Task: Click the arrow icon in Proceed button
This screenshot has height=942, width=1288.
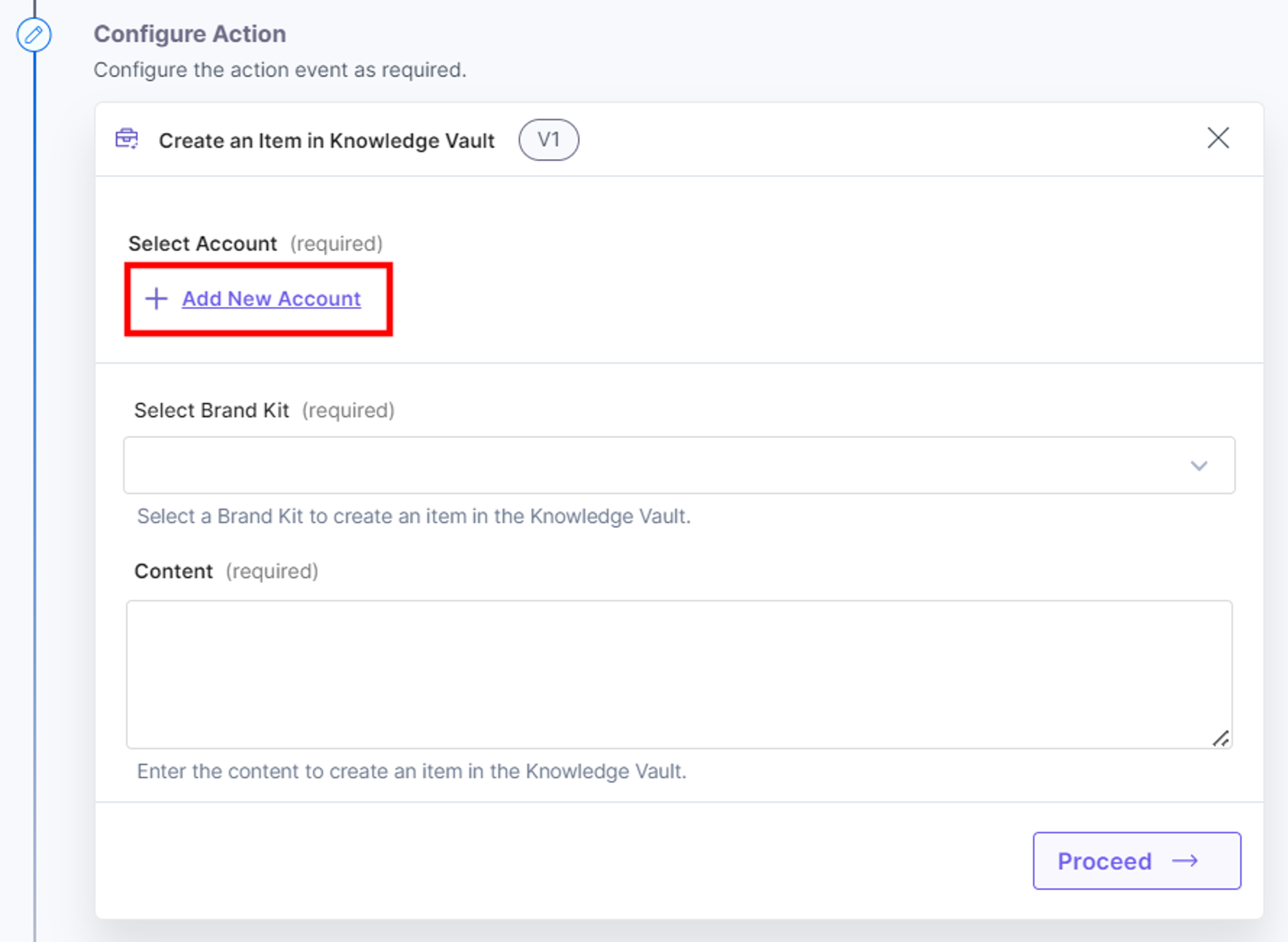Action: coord(1185,861)
